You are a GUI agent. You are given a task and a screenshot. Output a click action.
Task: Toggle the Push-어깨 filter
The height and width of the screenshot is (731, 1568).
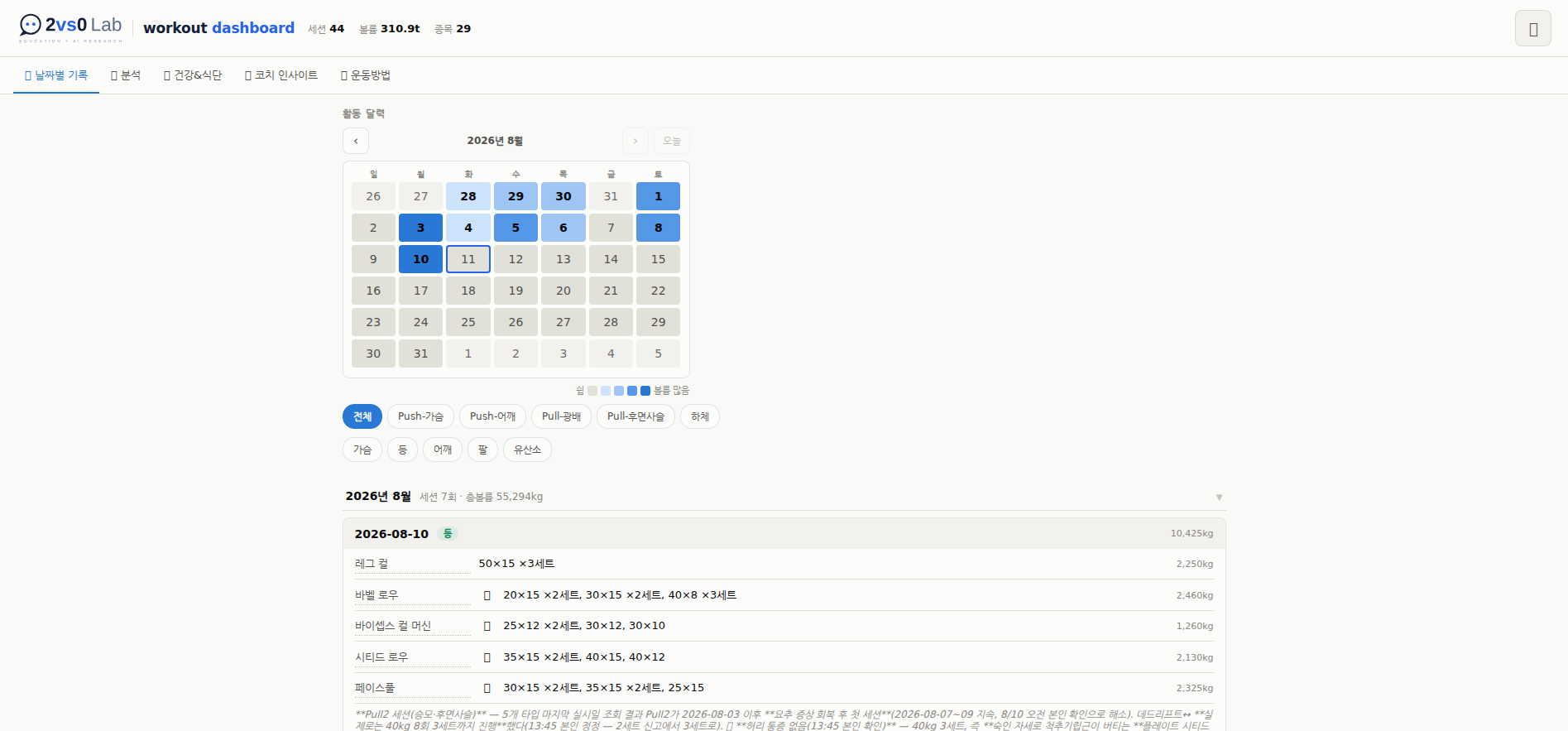point(492,416)
